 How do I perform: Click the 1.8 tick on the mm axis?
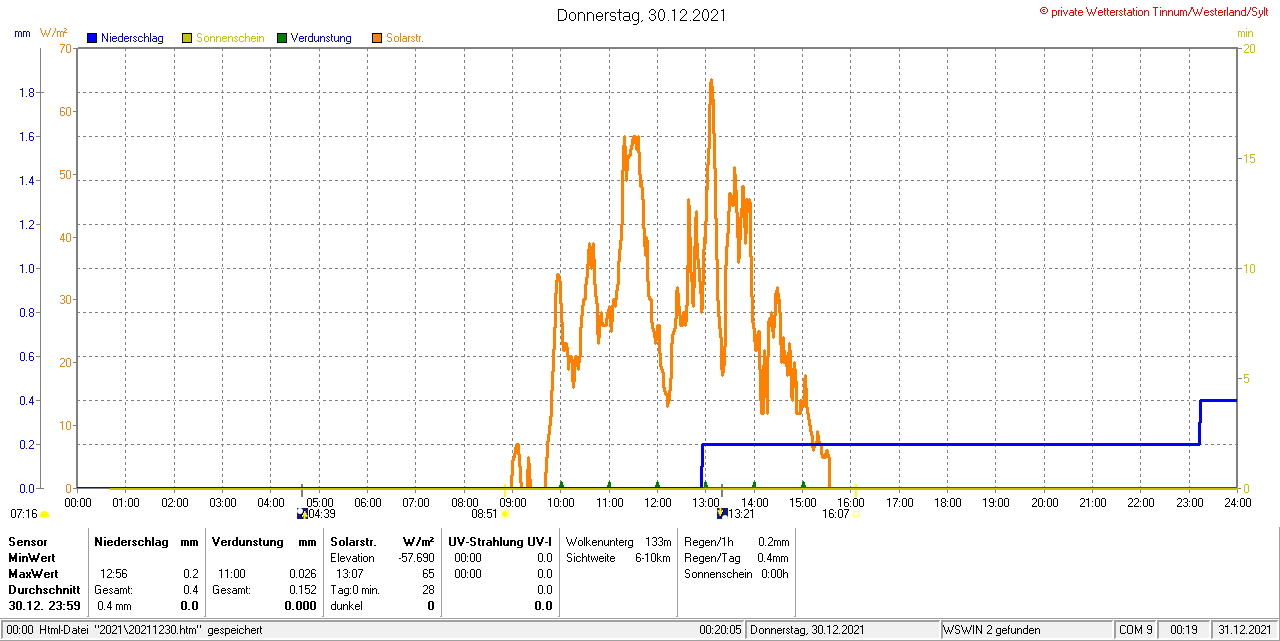click(x=29, y=92)
